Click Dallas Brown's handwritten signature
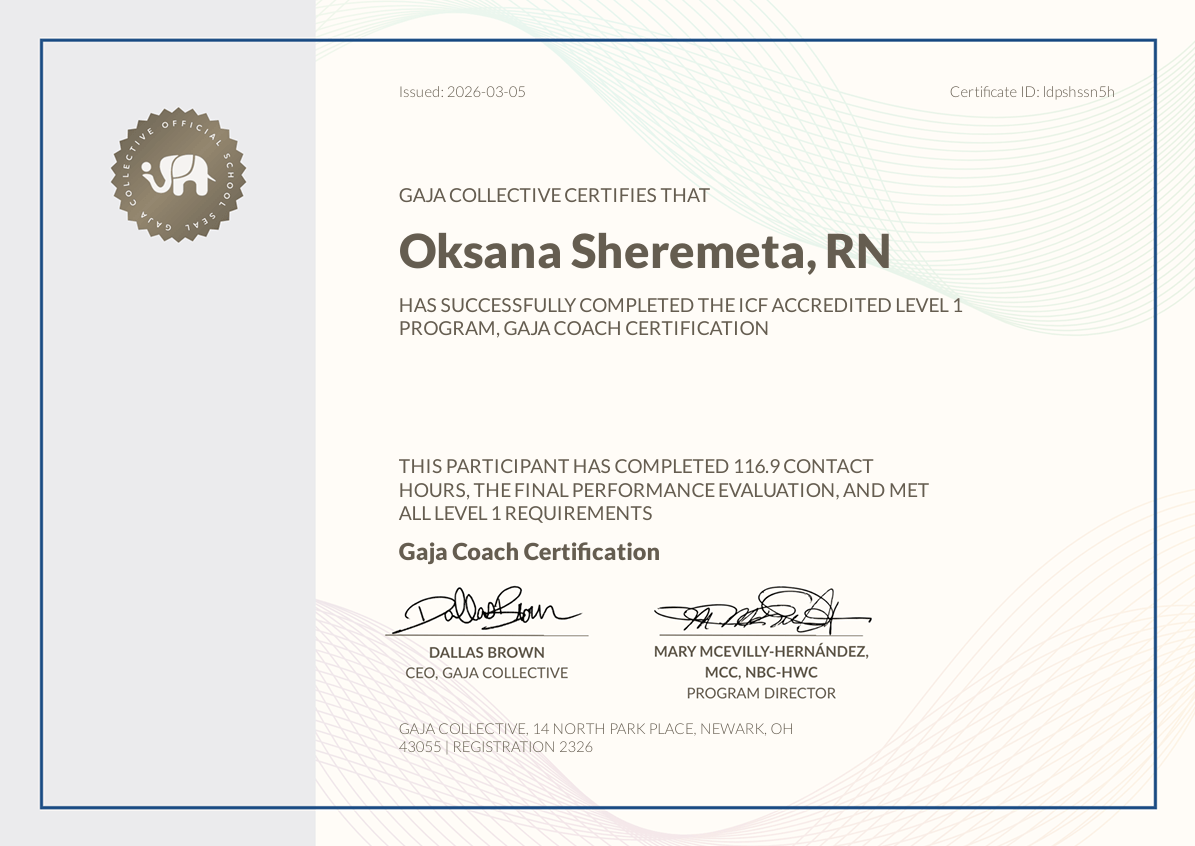Screen dimensions: 1195x846 point(488,610)
